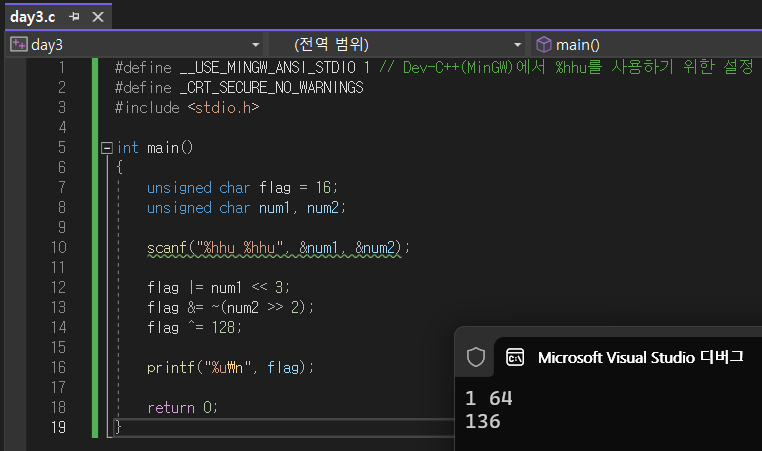762x451 pixels.
Task: Click the console output value 136
Action: tap(483, 421)
